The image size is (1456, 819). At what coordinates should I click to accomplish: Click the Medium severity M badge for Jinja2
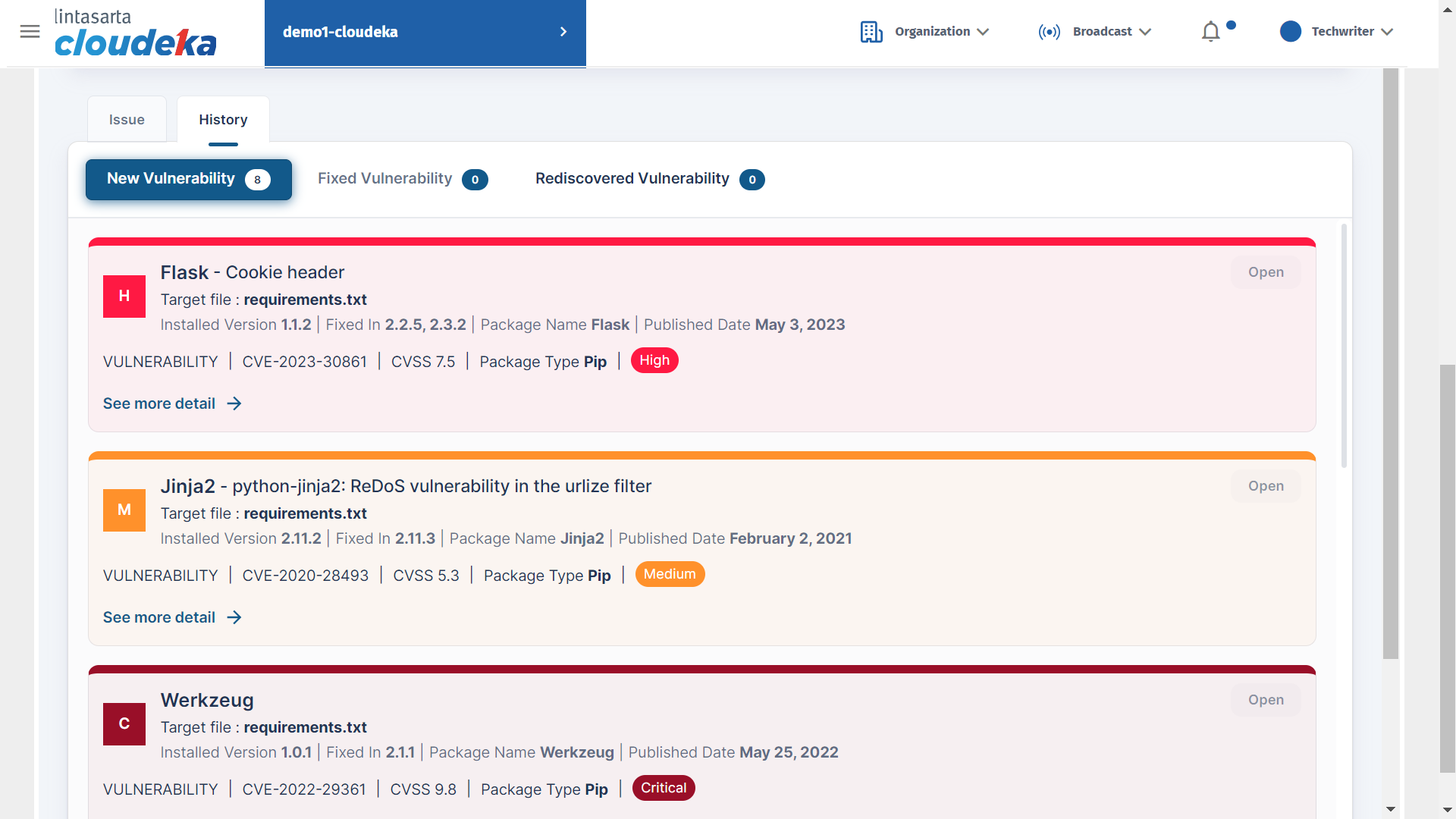pyautogui.click(x=124, y=510)
